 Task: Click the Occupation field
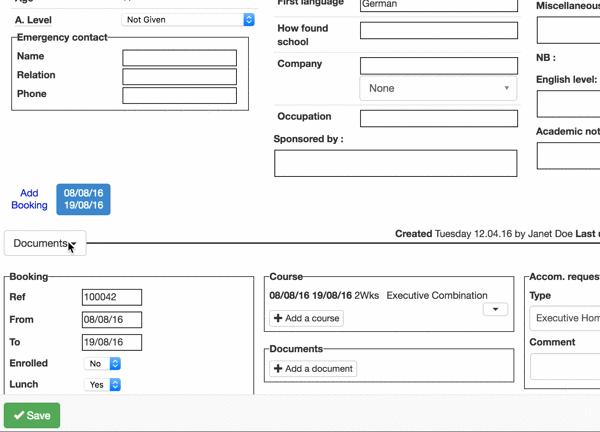[439, 119]
